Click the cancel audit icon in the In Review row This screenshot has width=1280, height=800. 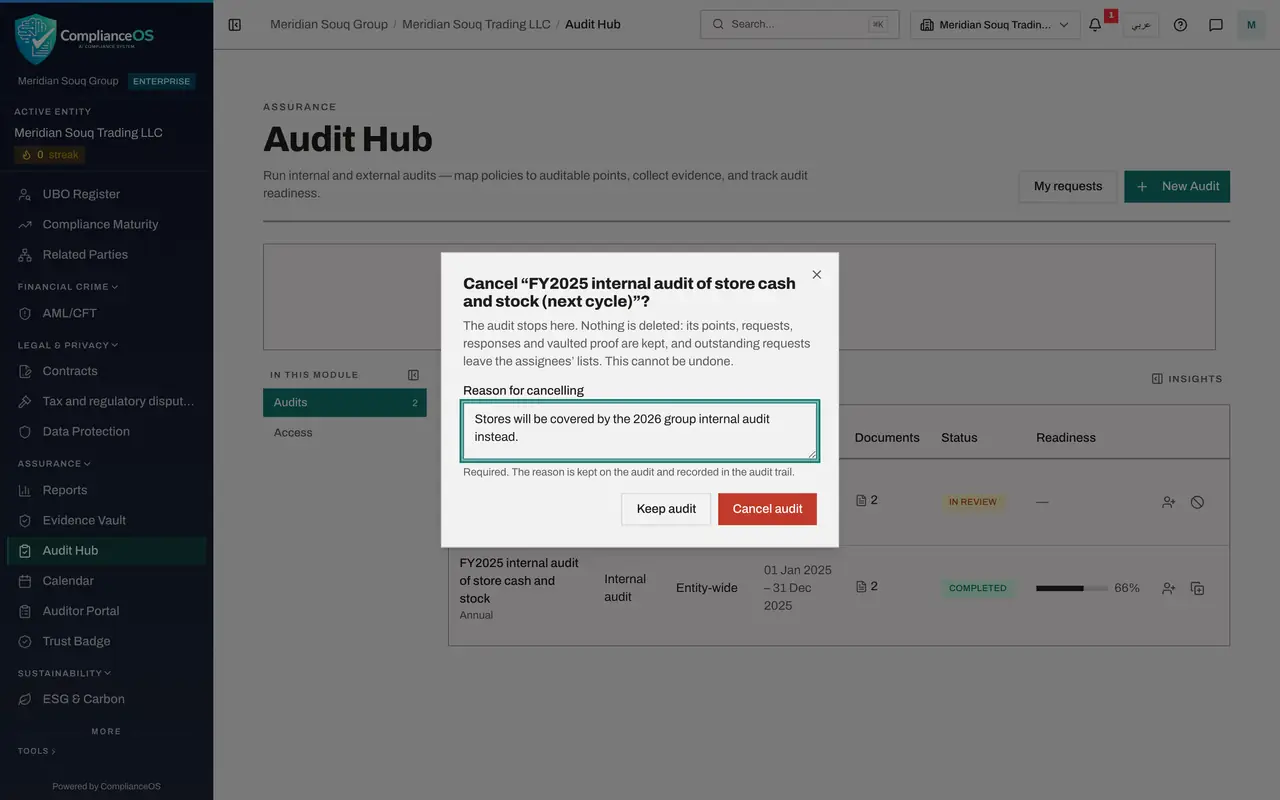[1197, 502]
